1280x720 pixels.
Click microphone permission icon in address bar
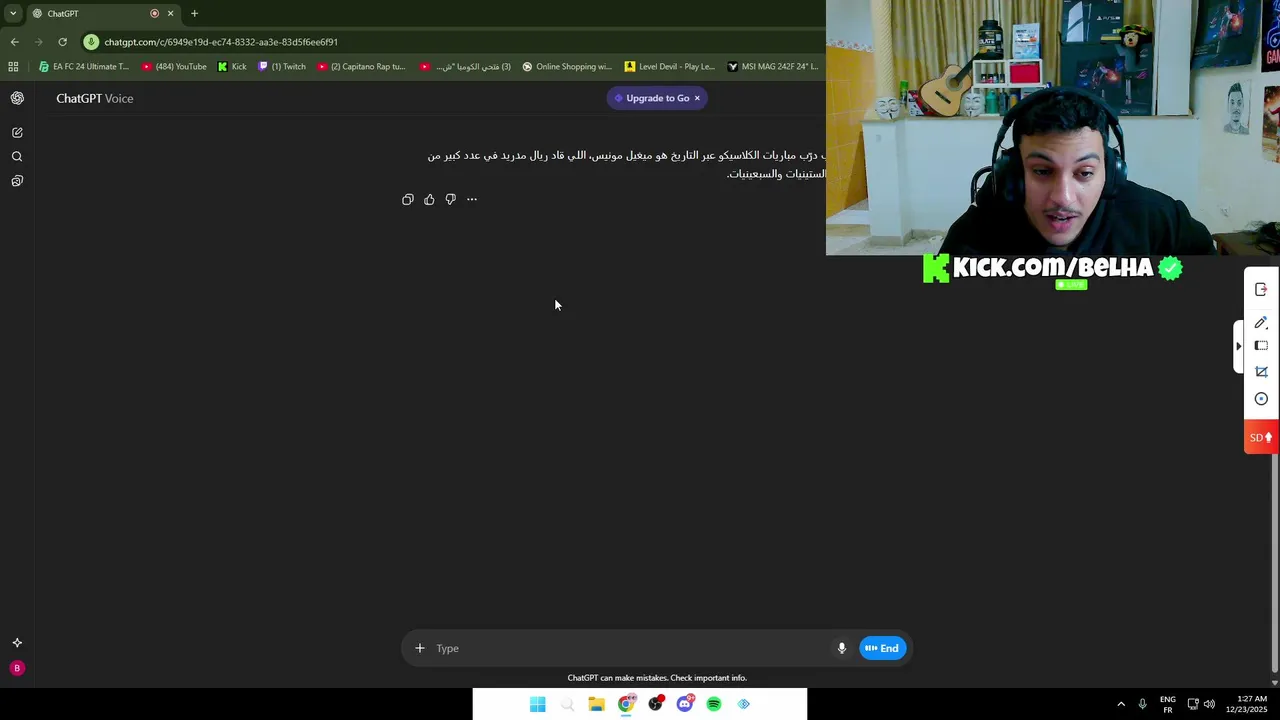(x=91, y=42)
